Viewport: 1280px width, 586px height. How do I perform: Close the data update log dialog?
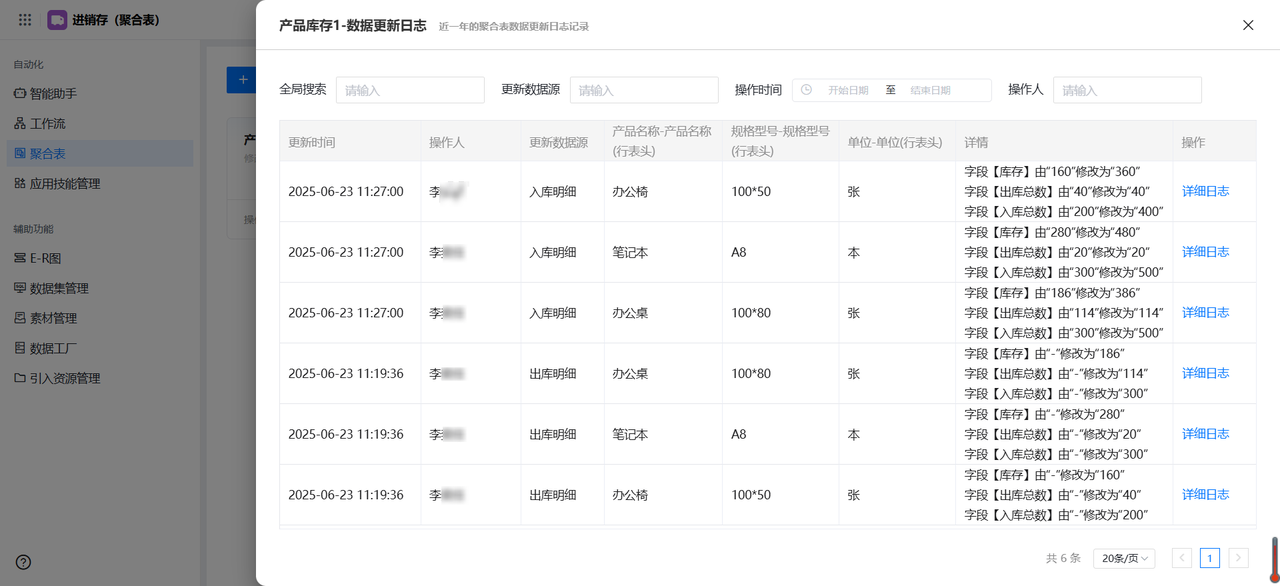tap(1248, 25)
